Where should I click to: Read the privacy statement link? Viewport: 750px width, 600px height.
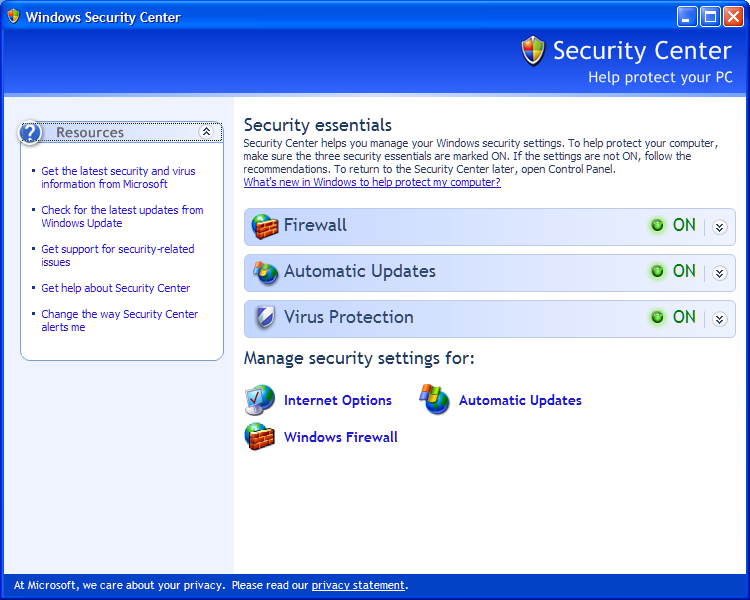[358, 586]
